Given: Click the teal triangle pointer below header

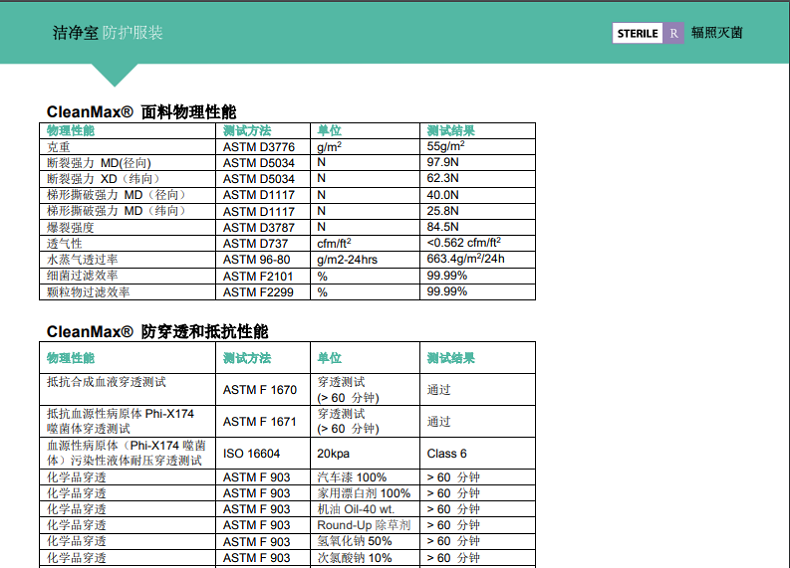Looking at the screenshot, I should pos(115,75).
